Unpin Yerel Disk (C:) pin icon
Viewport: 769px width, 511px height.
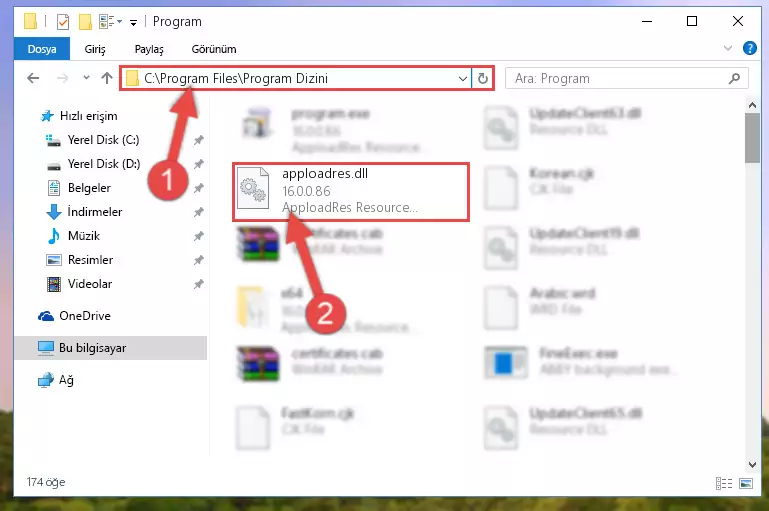198,140
